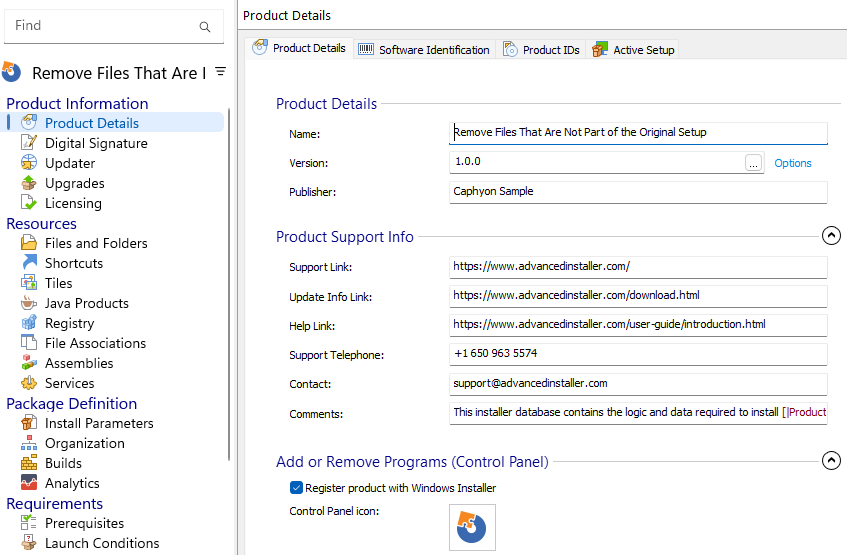Collapse the Add or Remove Programs section
Viewport: 847px width, 555px height.
(x=831, y=460)
